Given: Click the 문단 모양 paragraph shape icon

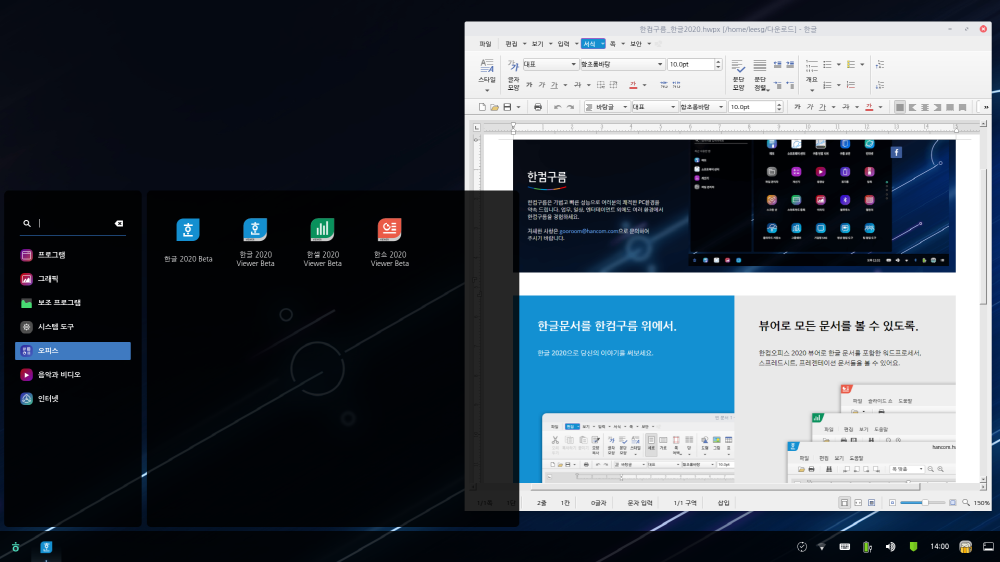Looking at the screenshot, I should 739,69.
